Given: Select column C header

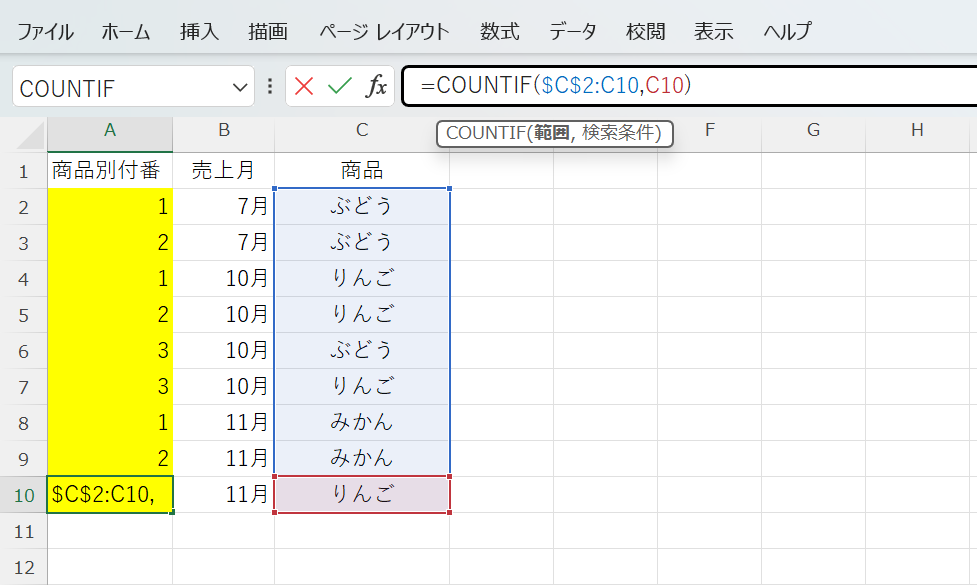Looking at the screenshot, I should [362, 130].
